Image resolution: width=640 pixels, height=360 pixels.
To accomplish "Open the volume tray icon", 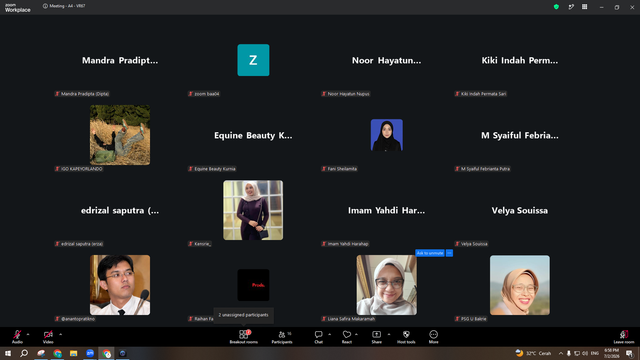I will tap(585, 353).
